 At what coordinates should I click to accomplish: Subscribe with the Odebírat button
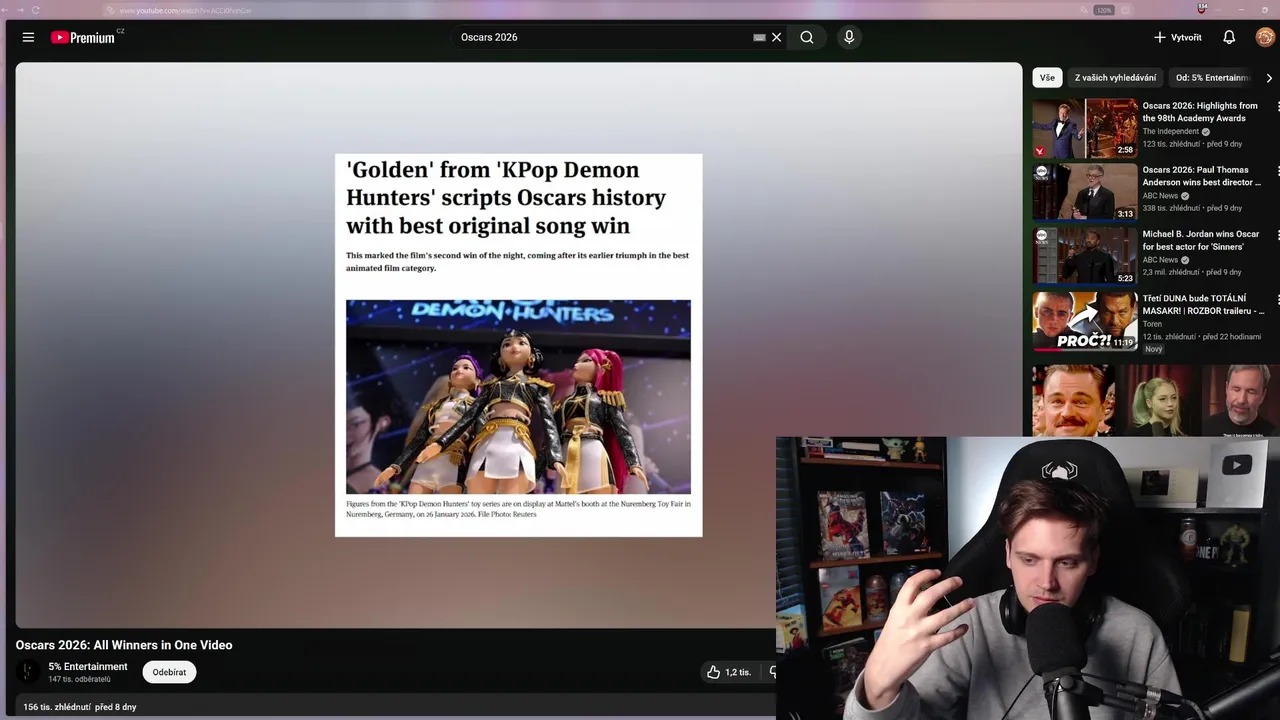[169, 672]
